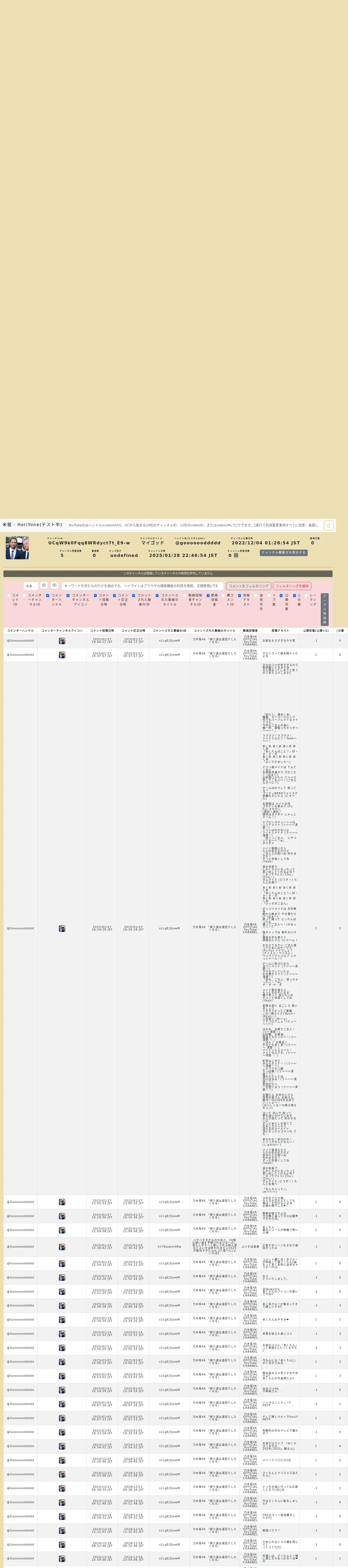Viewport: 348px width, 1568px height.
Task: Click commenter icon in the 00:07:53 row
Action: pos(62,1418)
